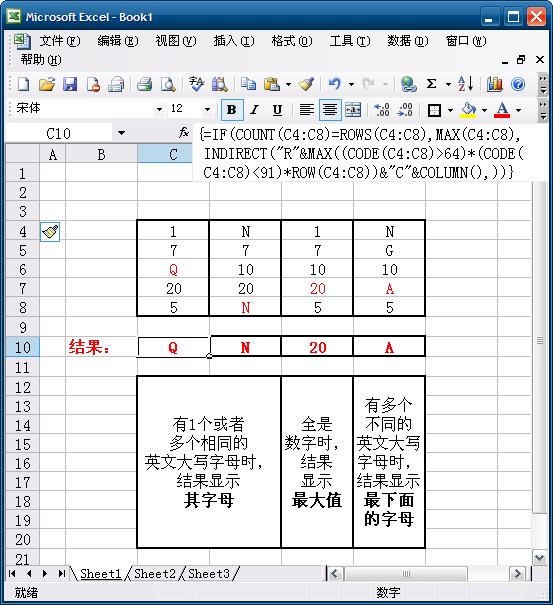
Task: Toggle Italic formatting button
Action: point(254,110)
